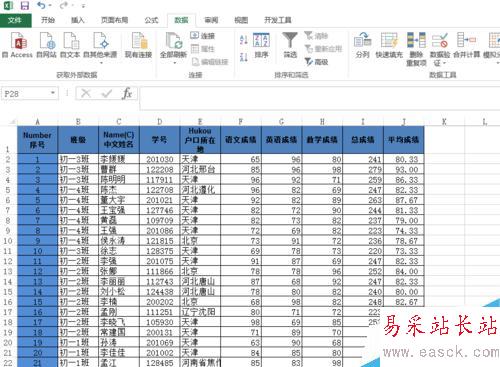This screenshot has width=500, height=367.
Task: Switch to the 开发工具 tab
Action: coord(278,20)
